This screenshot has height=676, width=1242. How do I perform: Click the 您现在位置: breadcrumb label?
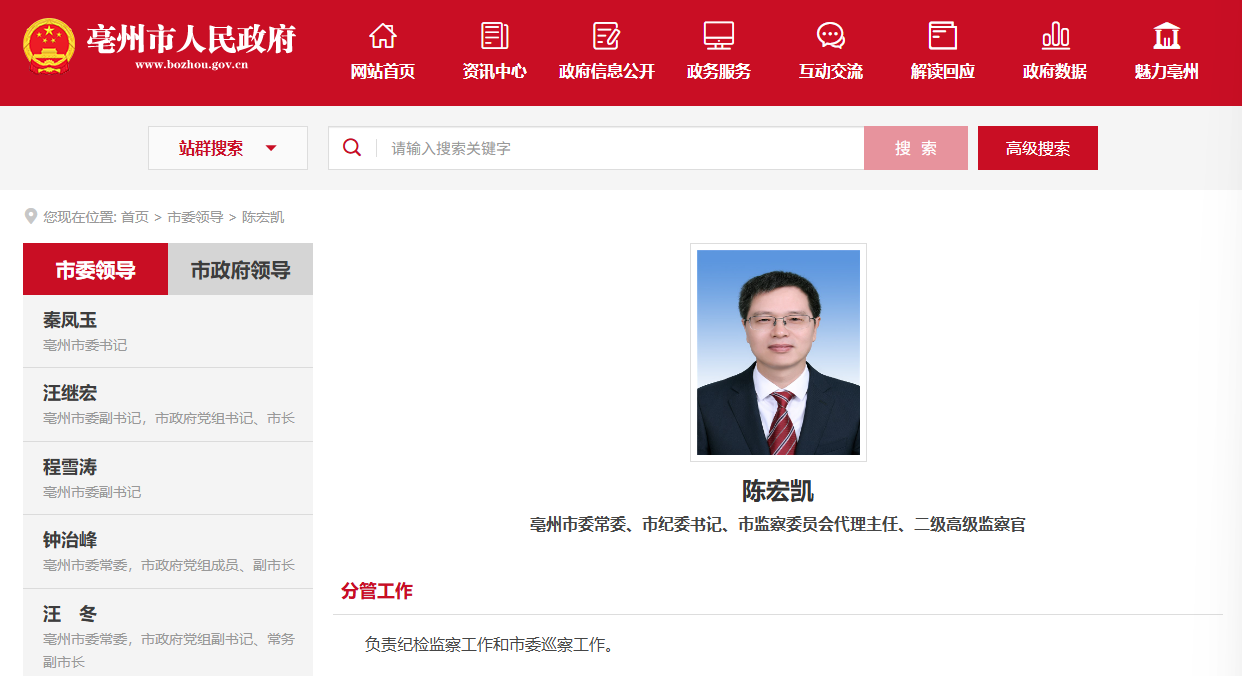(x=80, y=217)
